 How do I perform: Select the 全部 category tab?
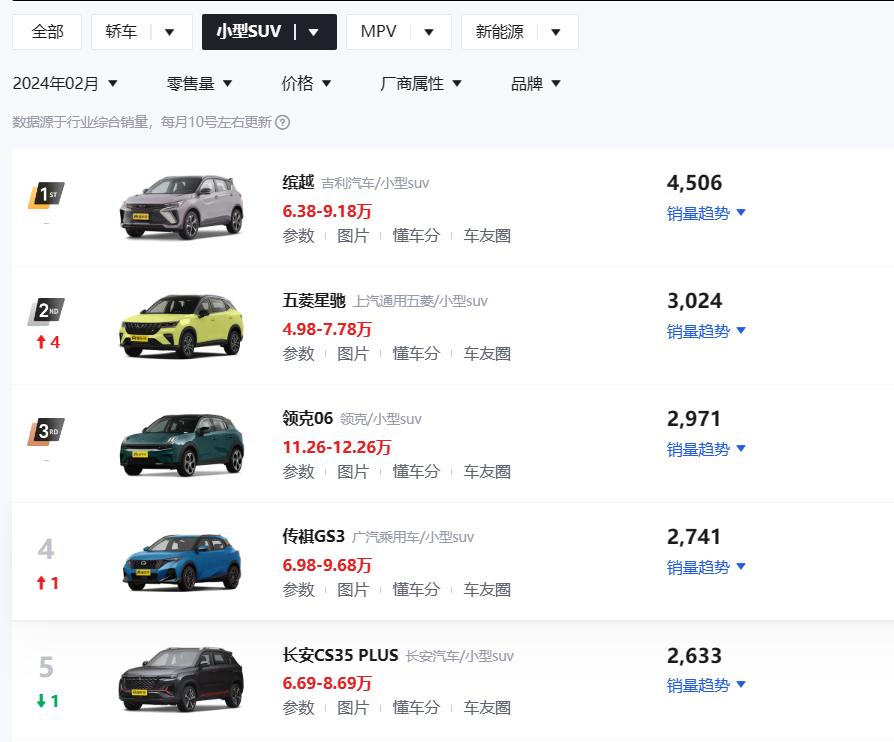(47, 32)
